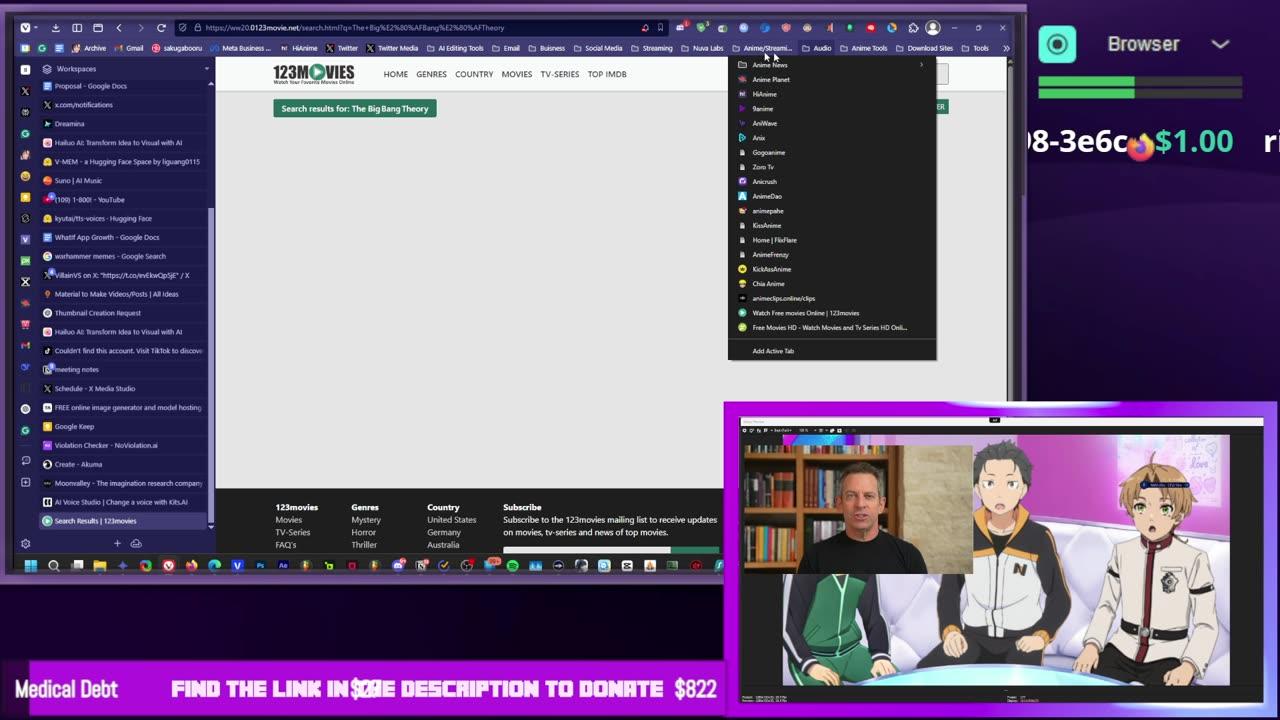Go forward with the forward arrow
Image resolution: width=1280 pixels, height=720 pixels.
[140, 27]
